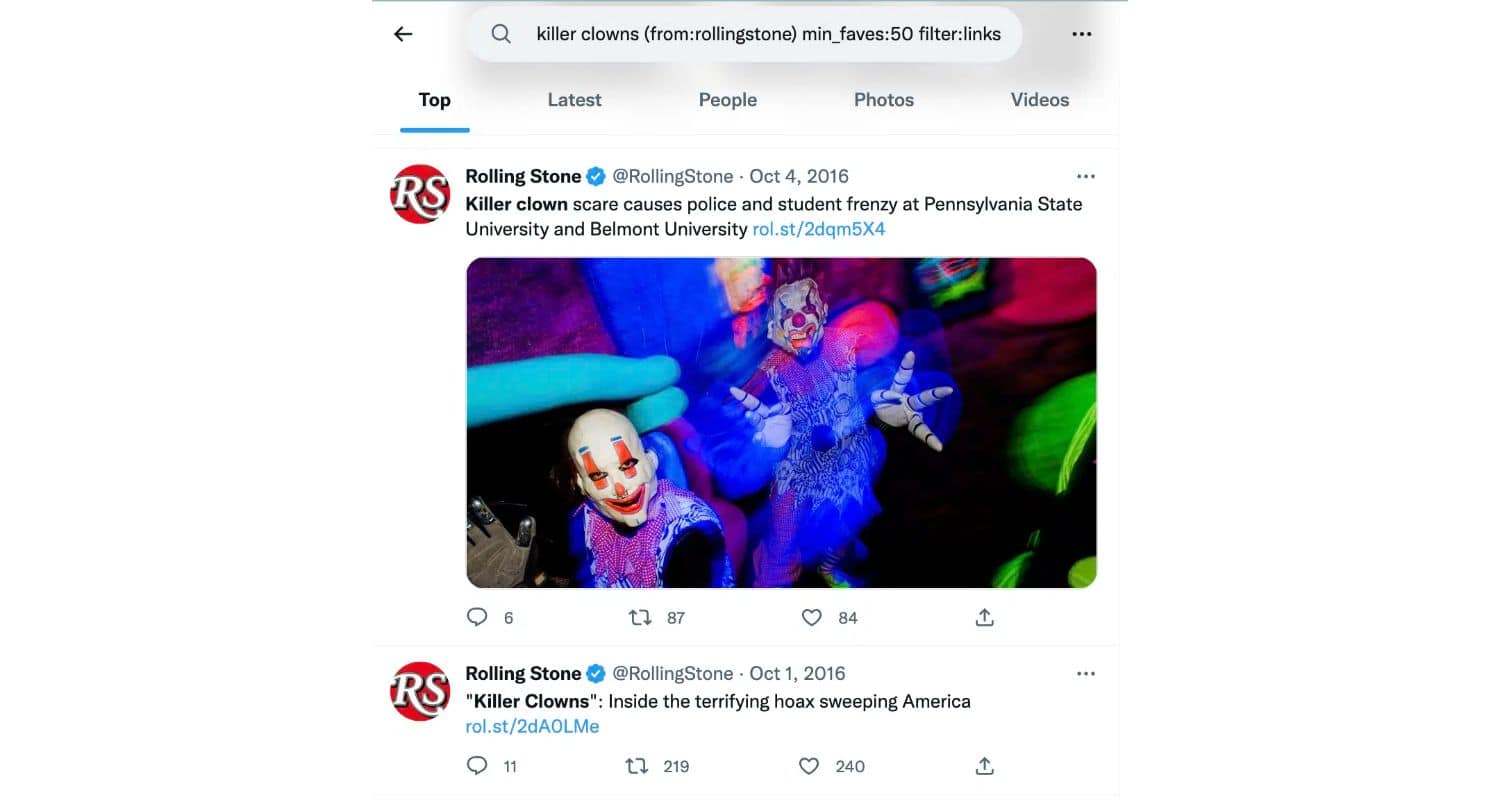Follow the rol.st/2dA0LMe link
This screenshot has height=800, width=1500.
click(x=532, y=727)
